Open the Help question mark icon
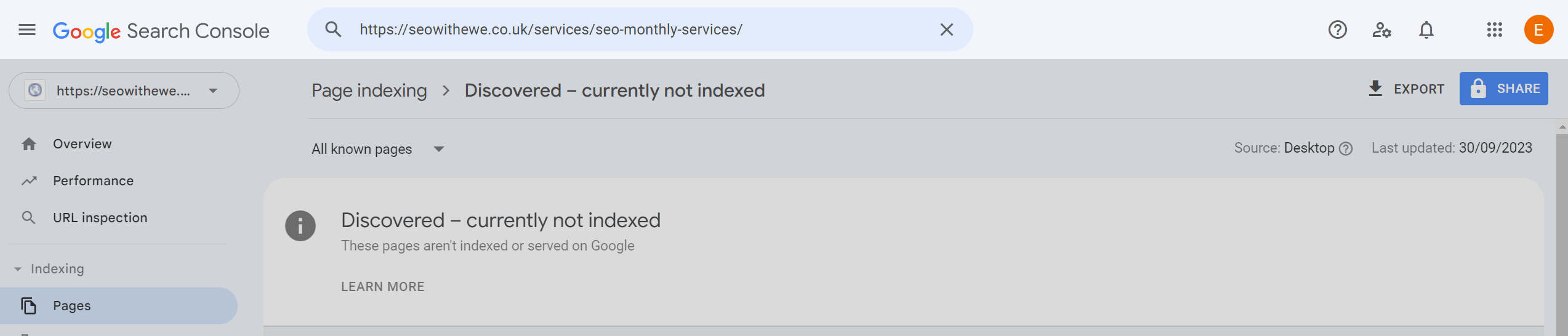Image resolution: width=1568 pixels, height=336 pixels. [x=1337, y=30]
